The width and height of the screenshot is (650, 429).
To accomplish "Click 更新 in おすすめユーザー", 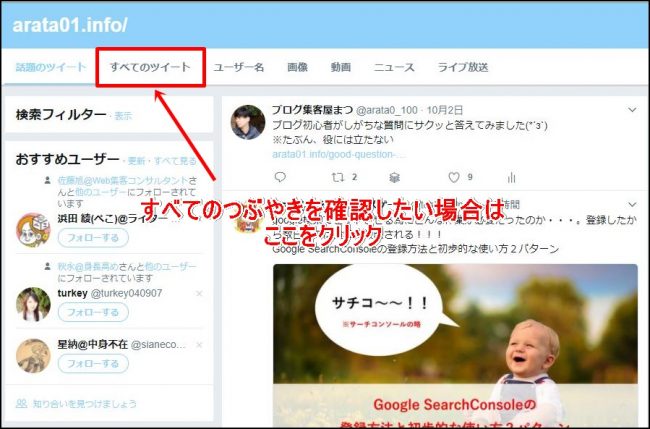I will [136, 161].
